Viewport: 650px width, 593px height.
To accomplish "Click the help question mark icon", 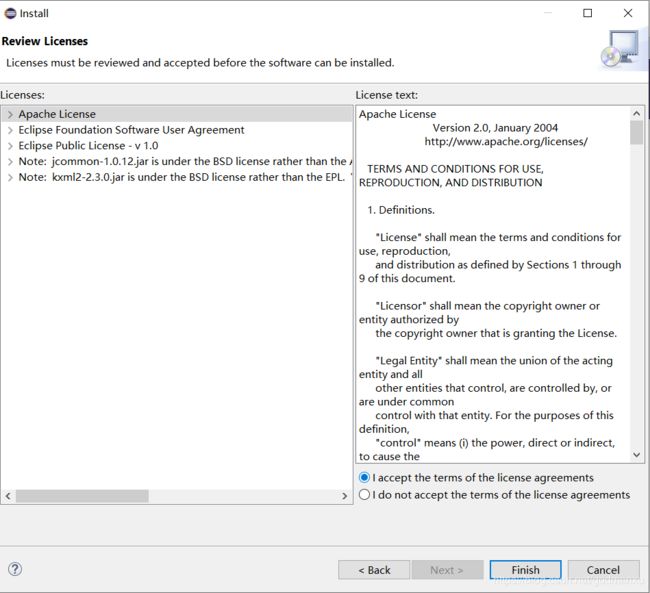I will [x=15, y=569].
